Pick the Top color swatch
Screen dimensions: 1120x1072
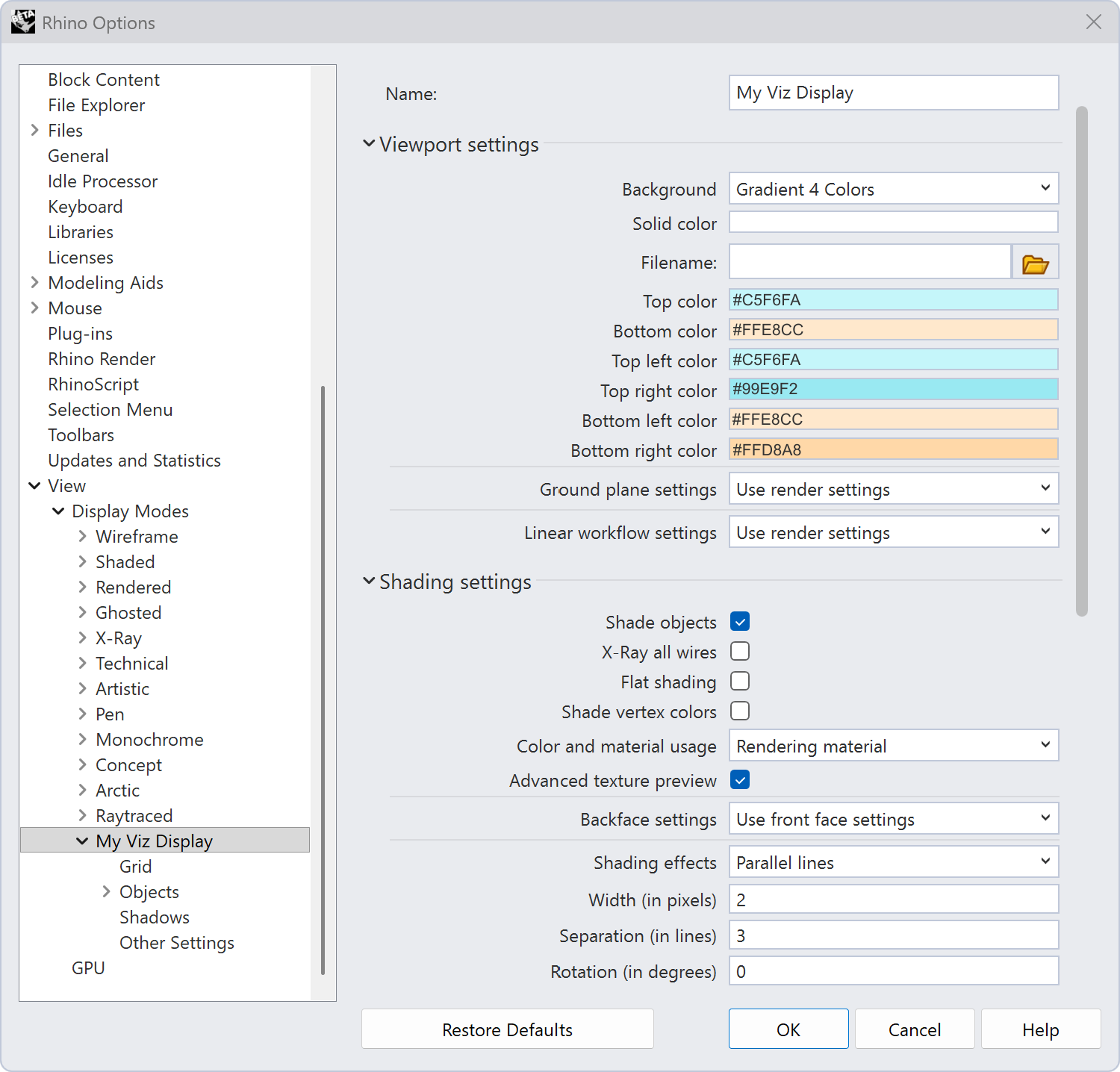point(894,299)
